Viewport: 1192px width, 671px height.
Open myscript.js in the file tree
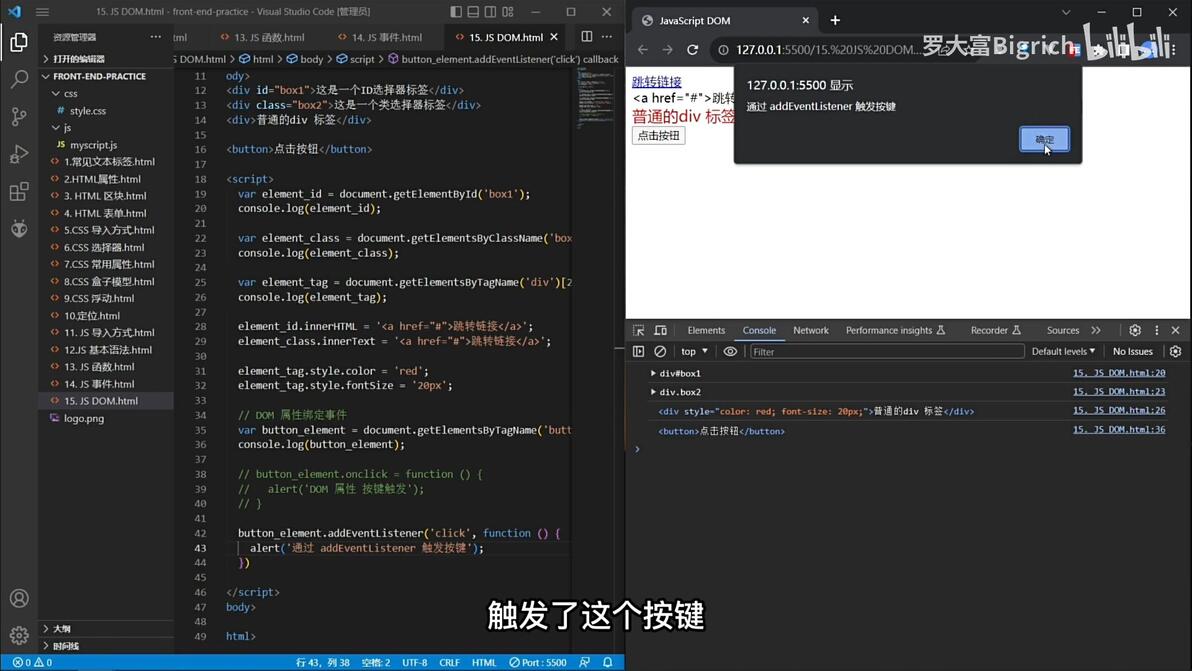click(94, 145)
